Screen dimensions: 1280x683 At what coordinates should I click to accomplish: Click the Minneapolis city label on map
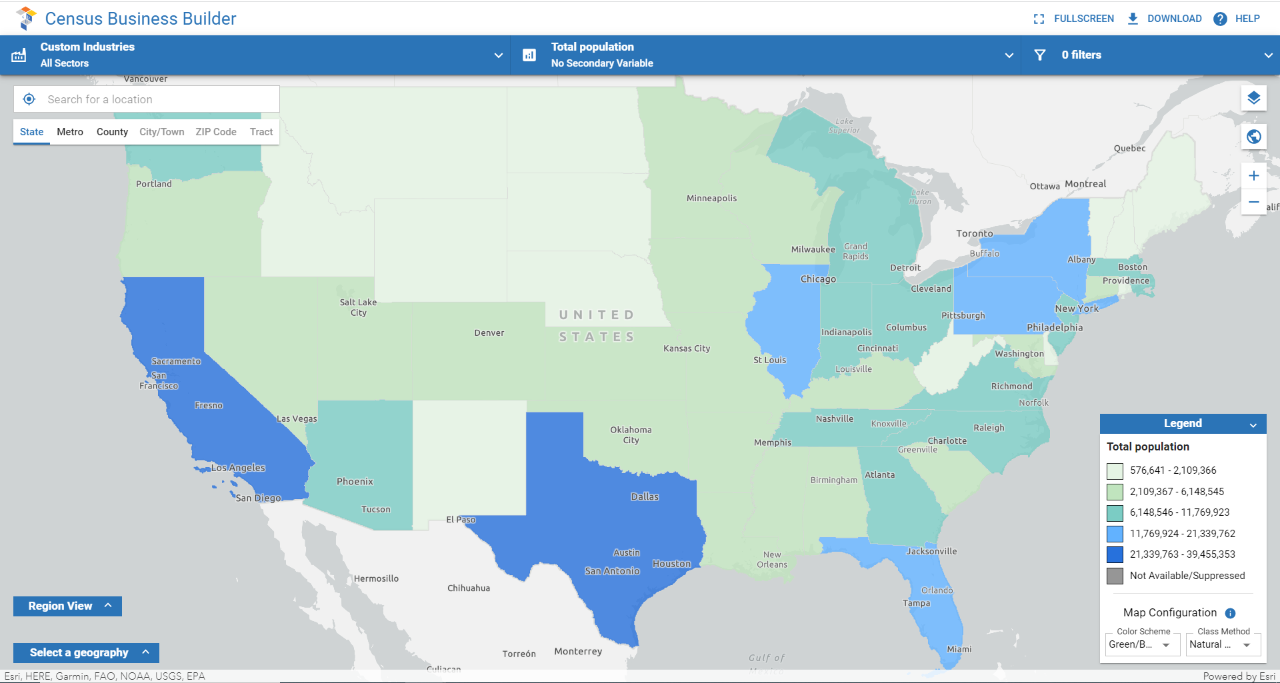click(711, 198)
